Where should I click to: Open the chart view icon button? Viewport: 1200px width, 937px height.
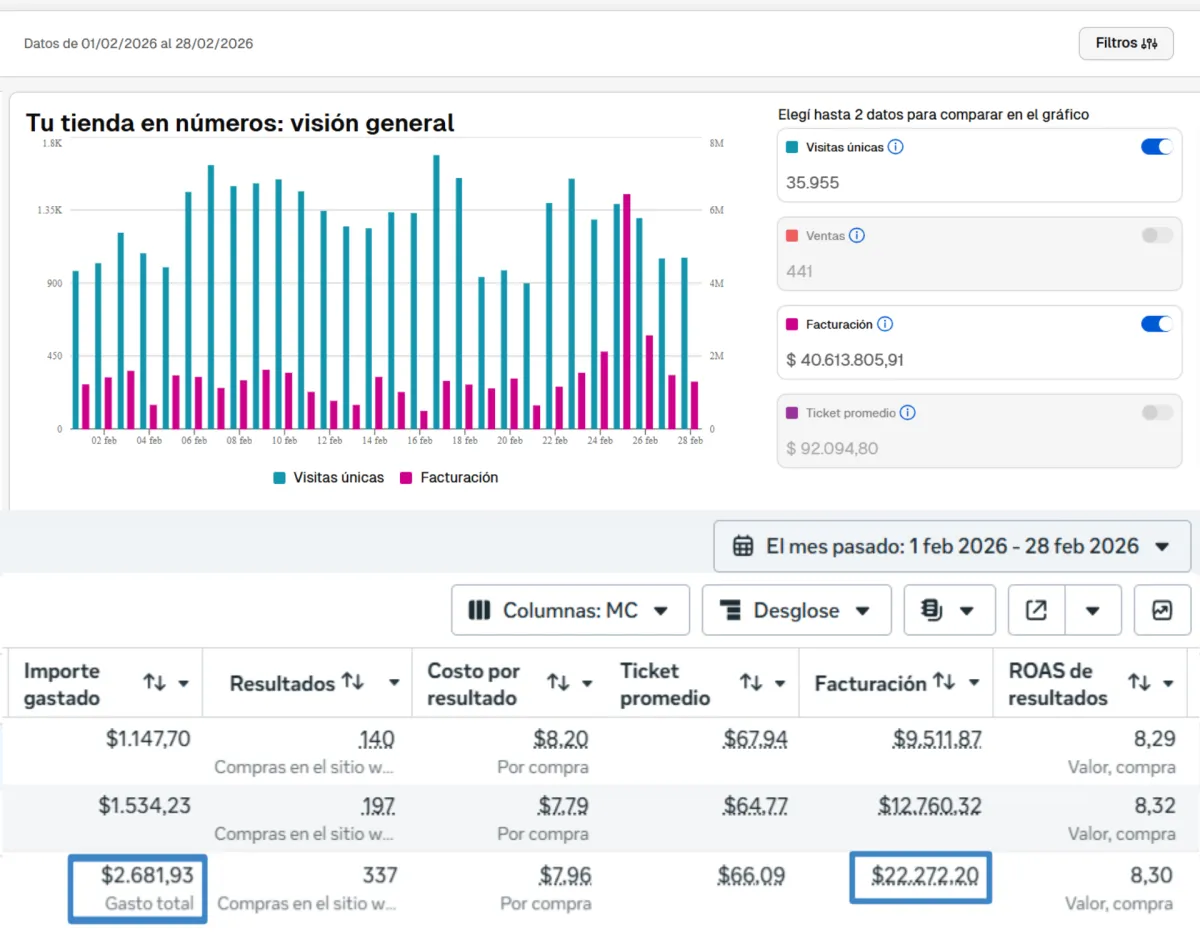(x=1162, y=610)
